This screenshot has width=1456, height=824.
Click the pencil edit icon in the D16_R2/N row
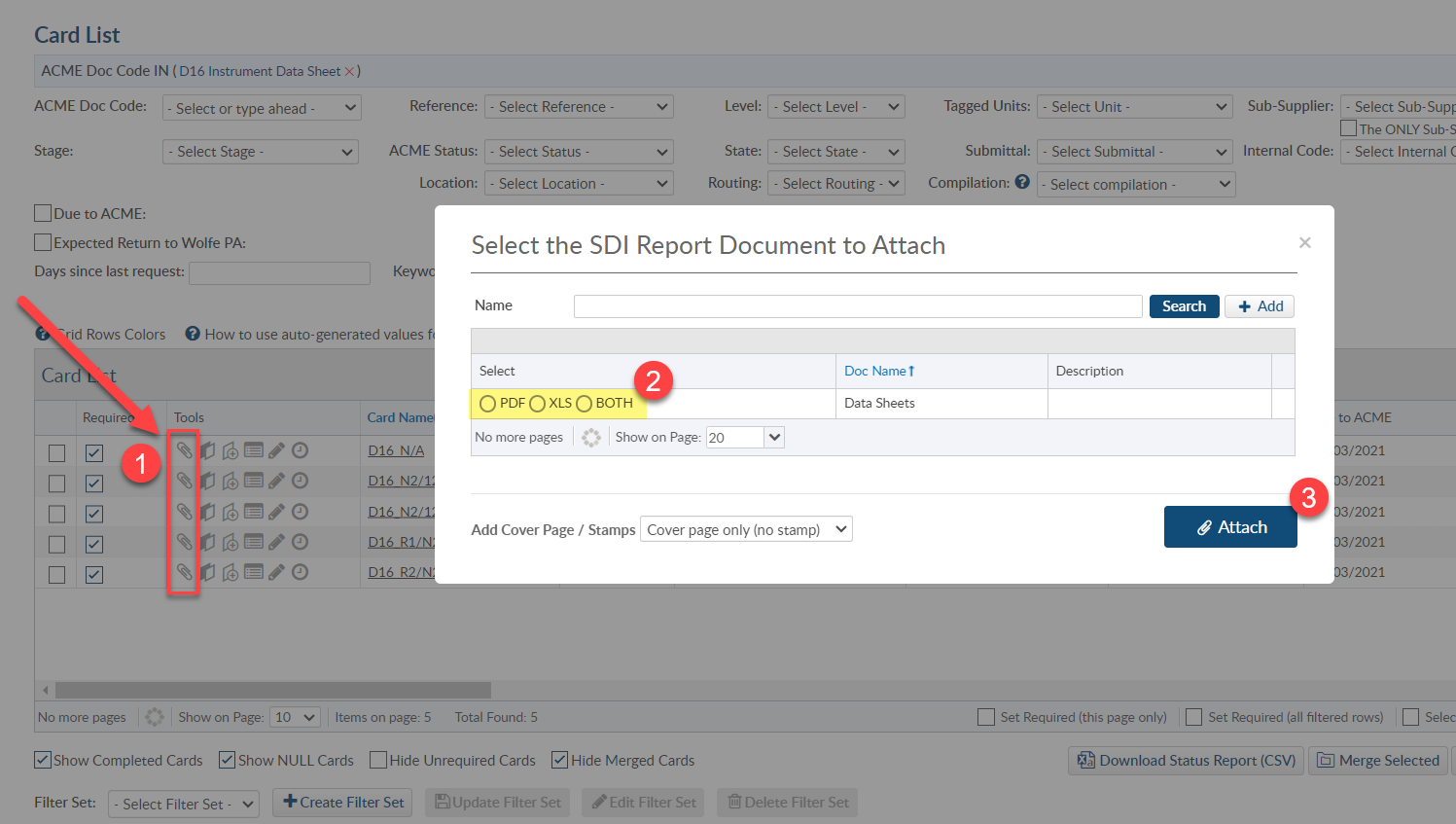(x=277, y=572)
